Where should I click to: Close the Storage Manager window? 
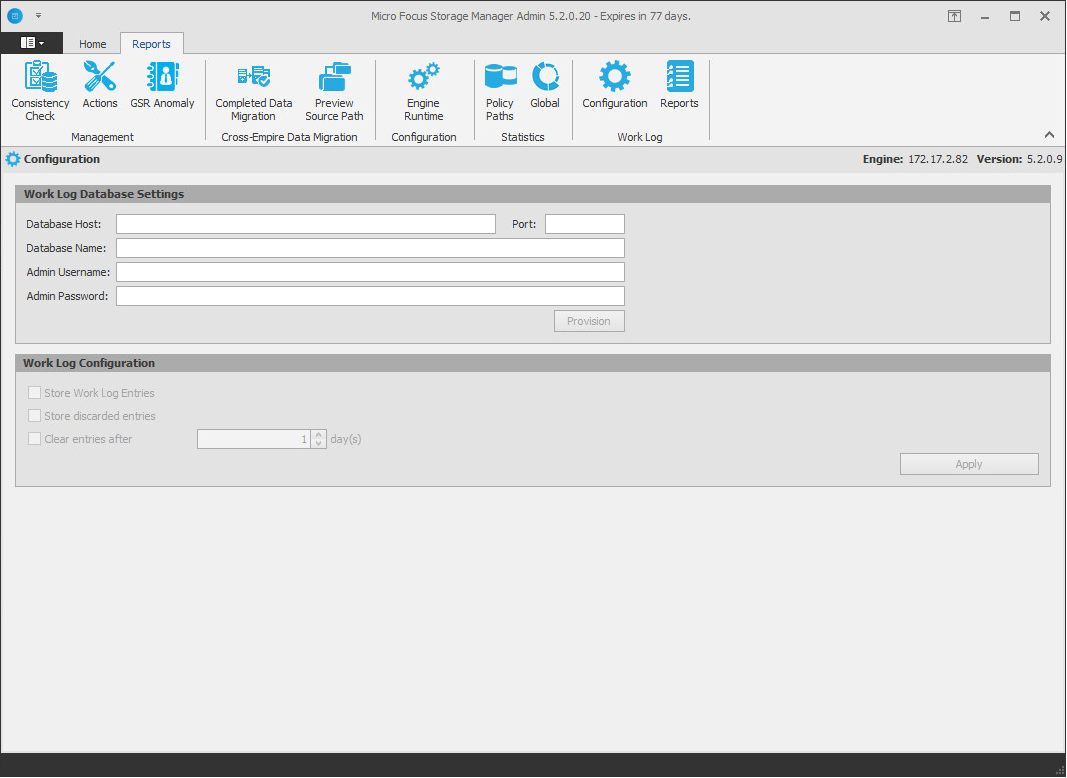click(1045, 16)
